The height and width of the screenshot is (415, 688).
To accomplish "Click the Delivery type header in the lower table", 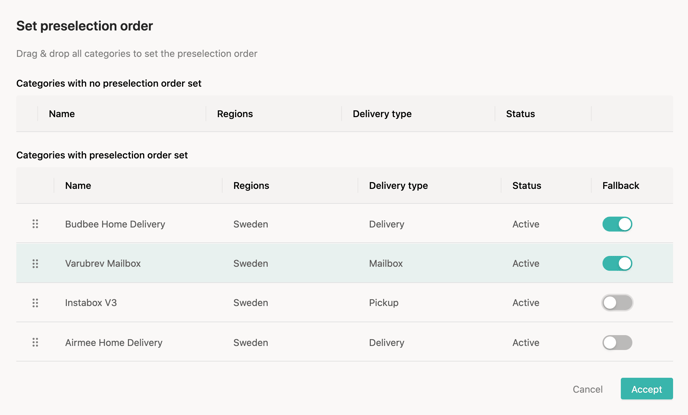I will click(x=398, y=186).
